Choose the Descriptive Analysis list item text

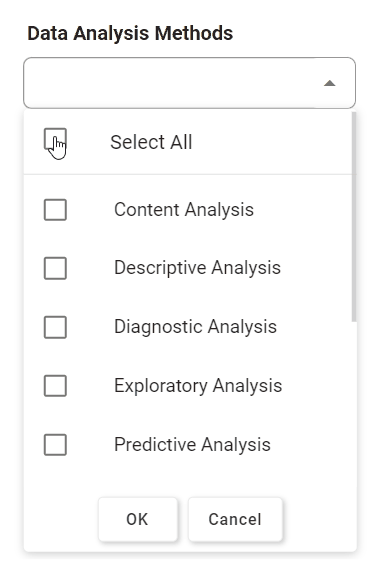pos(197,268)
